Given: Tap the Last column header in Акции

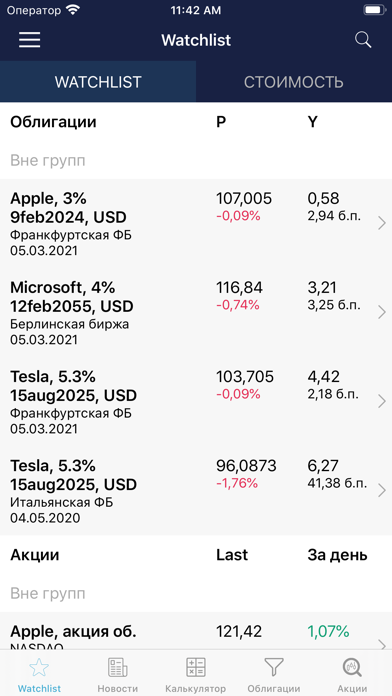Looking at the screenshot, I should tap(232, 555).
